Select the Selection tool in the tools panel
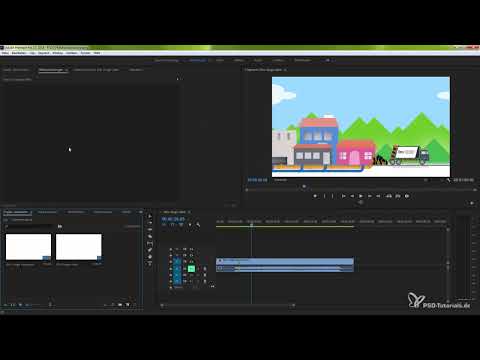 click(150, 216)
